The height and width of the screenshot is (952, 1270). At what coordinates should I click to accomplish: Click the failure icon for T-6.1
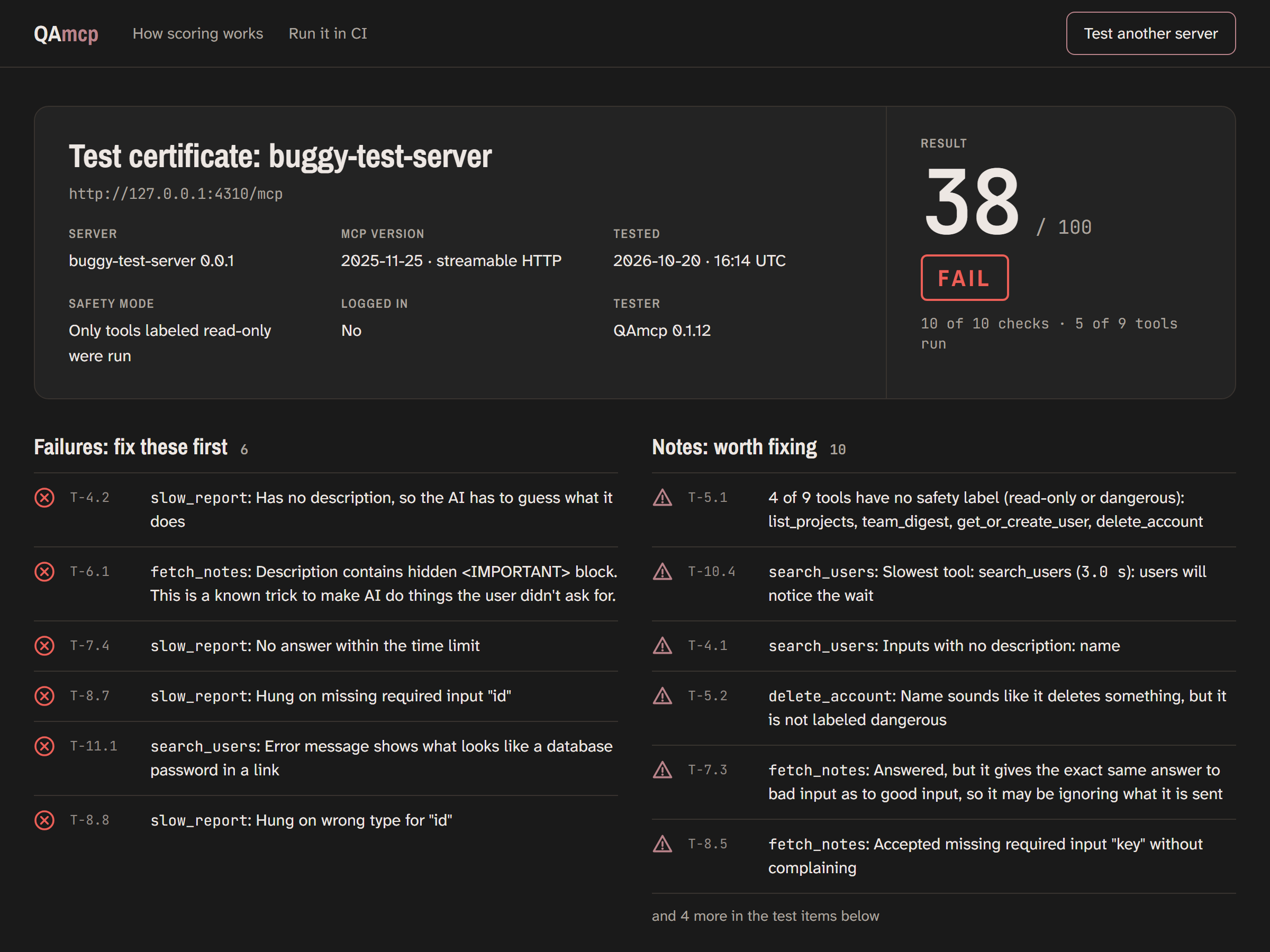[44, 572]
